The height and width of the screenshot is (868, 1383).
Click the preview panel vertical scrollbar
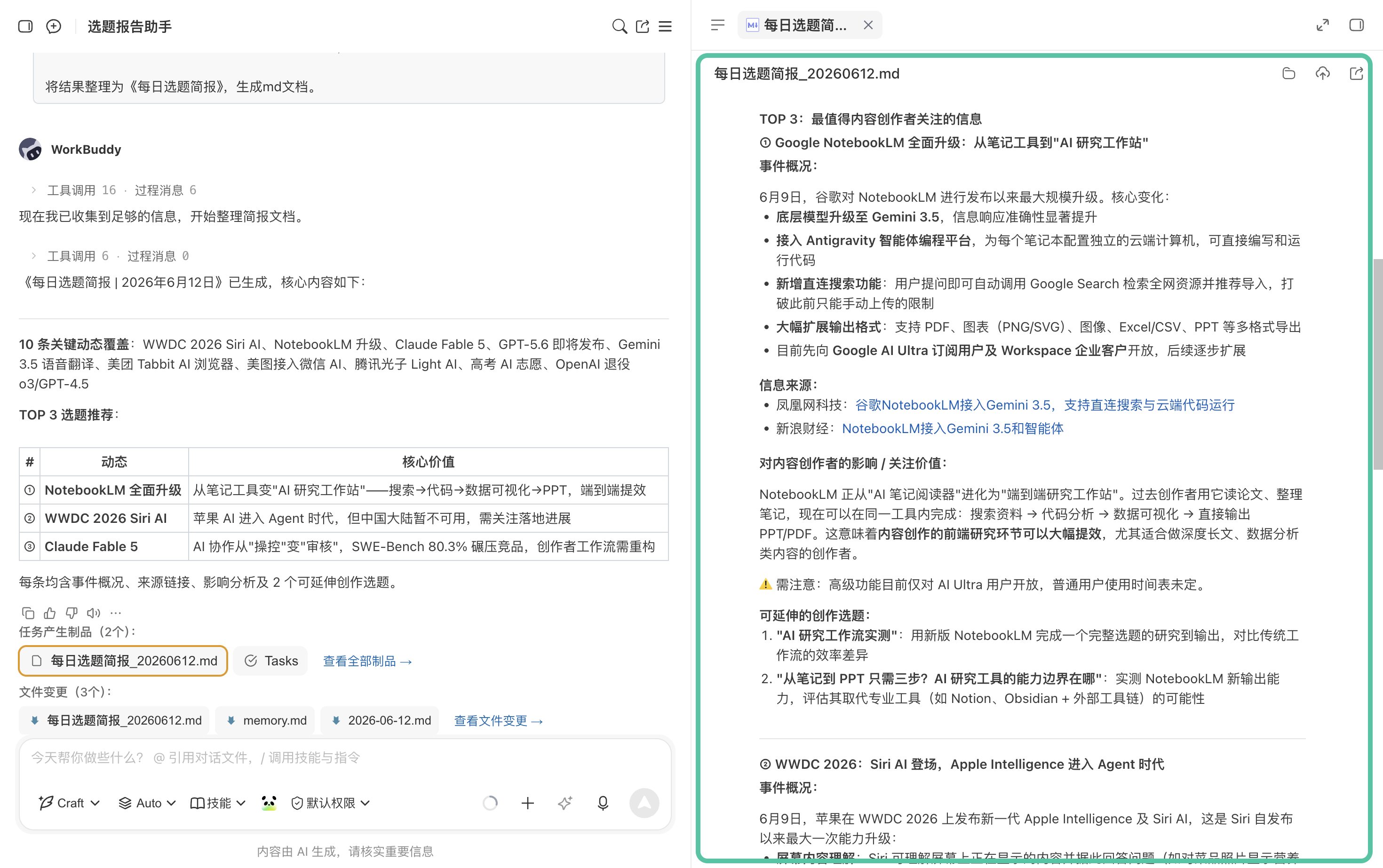click(1377, 364)
